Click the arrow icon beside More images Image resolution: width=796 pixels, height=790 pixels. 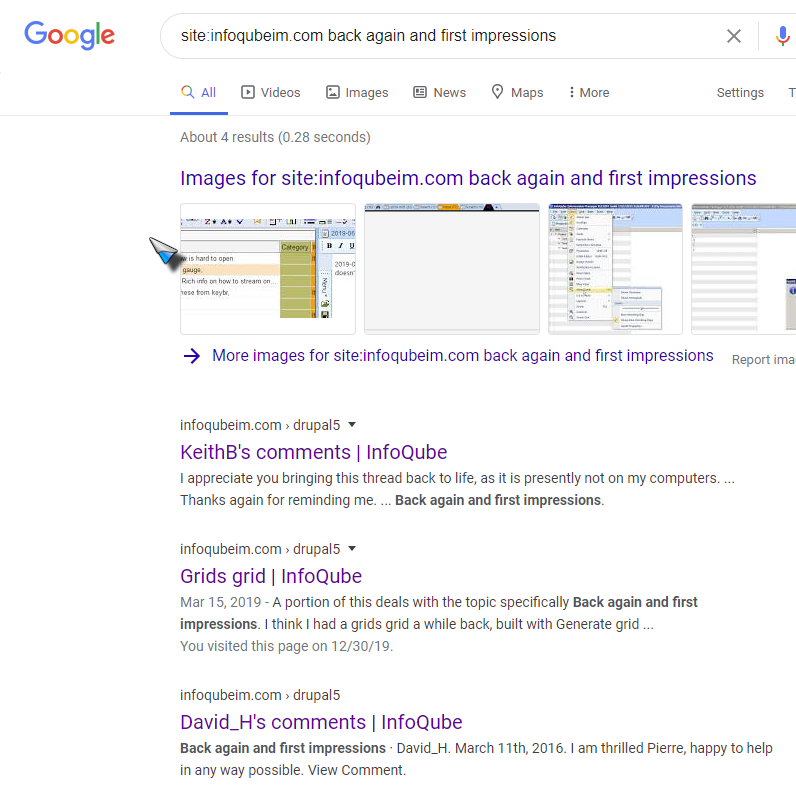[192, 356]
